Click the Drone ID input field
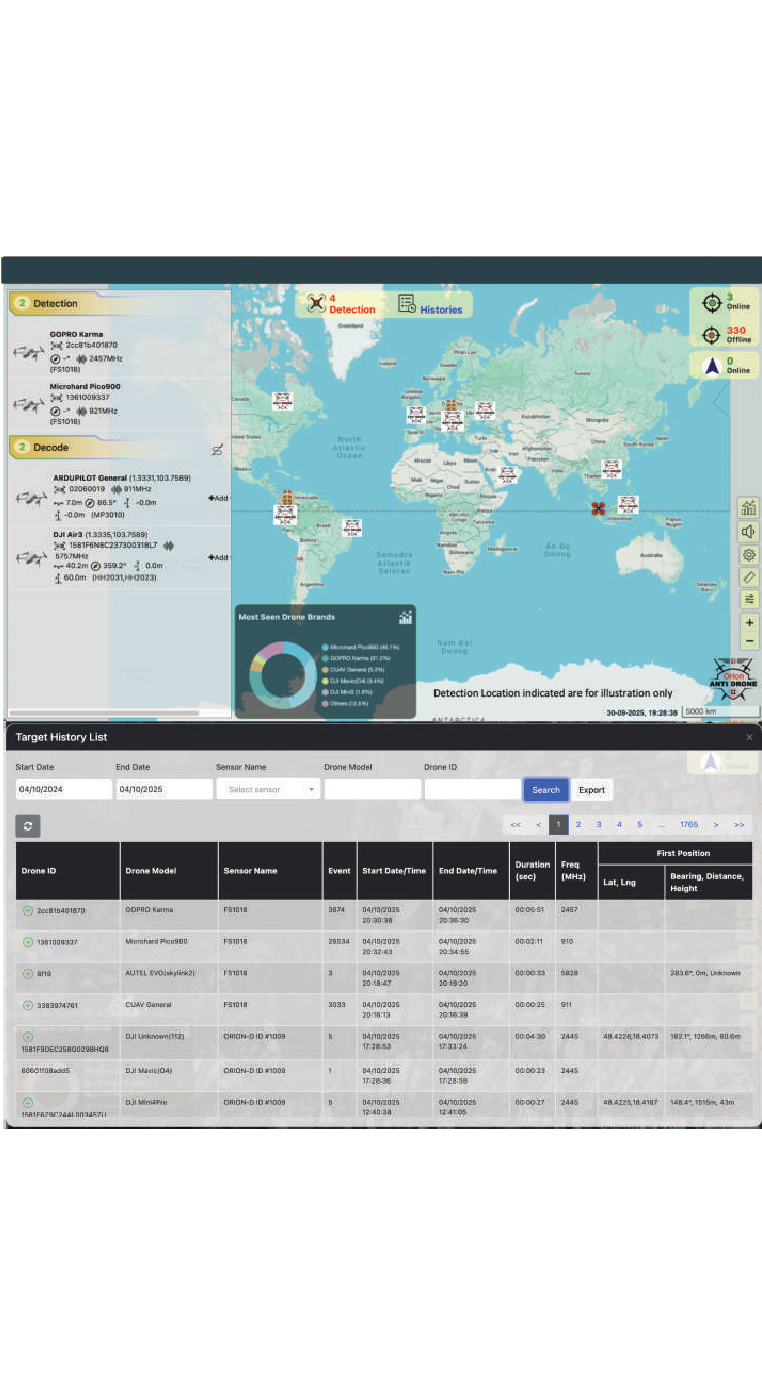The image size is (762, 1382). tap(472, 789)
